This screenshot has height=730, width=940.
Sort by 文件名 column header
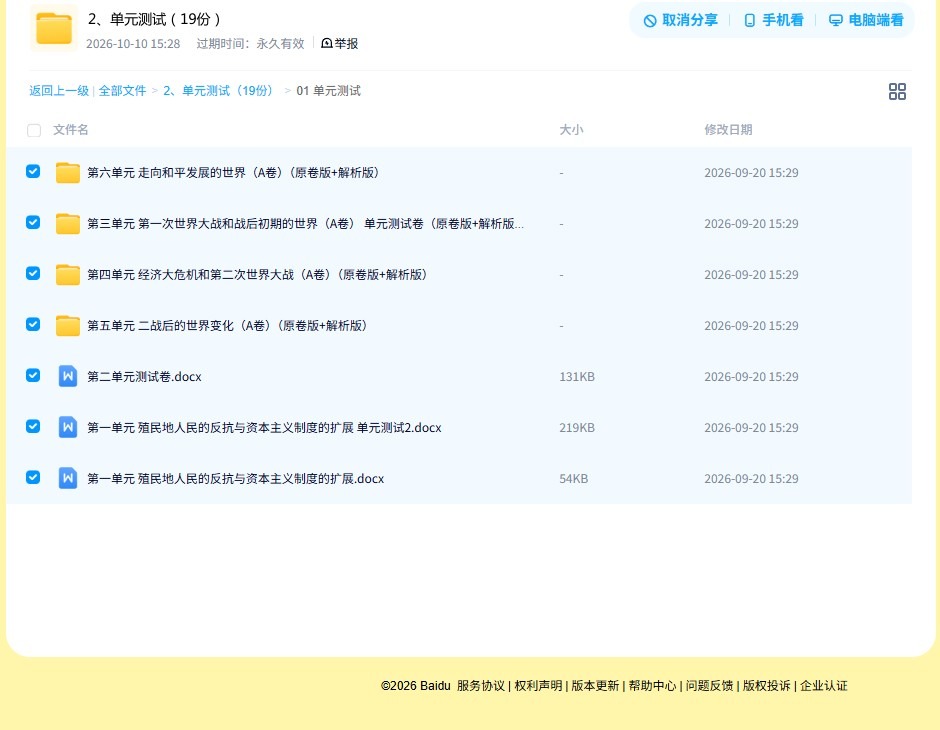click(x=71, y=129)
